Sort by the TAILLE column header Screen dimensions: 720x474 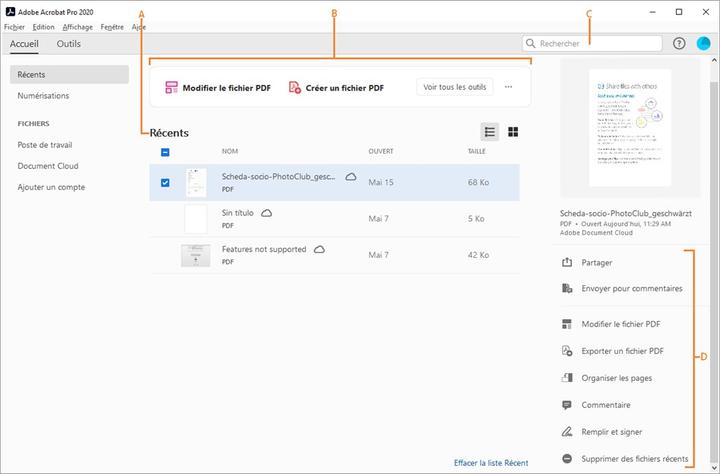(x=477, y=151)
